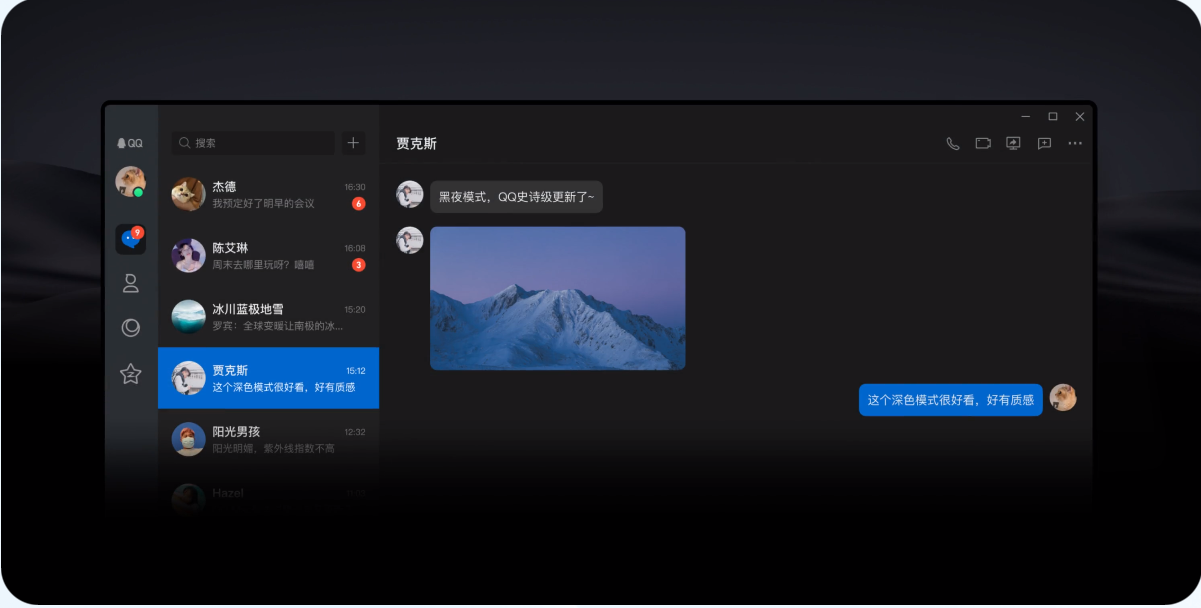
Task: Click the plus icon next to search
Action: [x=352, y=143]
